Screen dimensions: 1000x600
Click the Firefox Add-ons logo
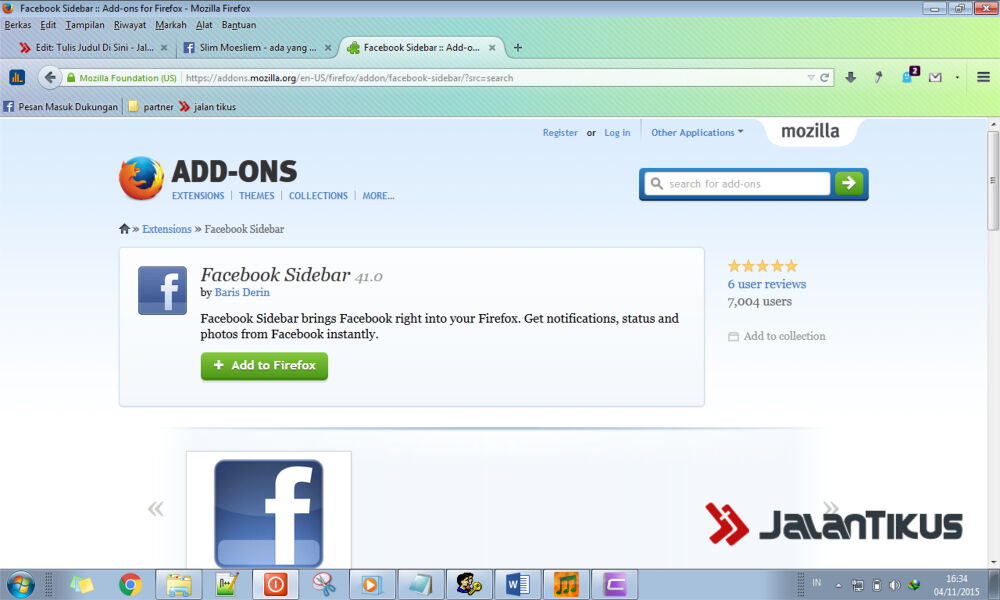141,180
